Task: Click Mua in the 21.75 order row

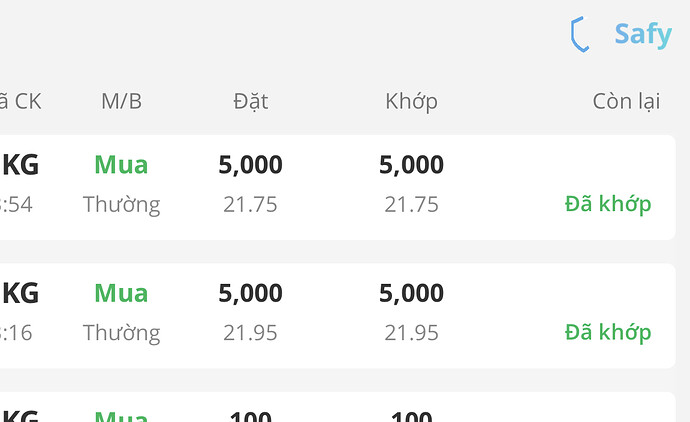Action: pyautogui.click(x=121, y=164)
